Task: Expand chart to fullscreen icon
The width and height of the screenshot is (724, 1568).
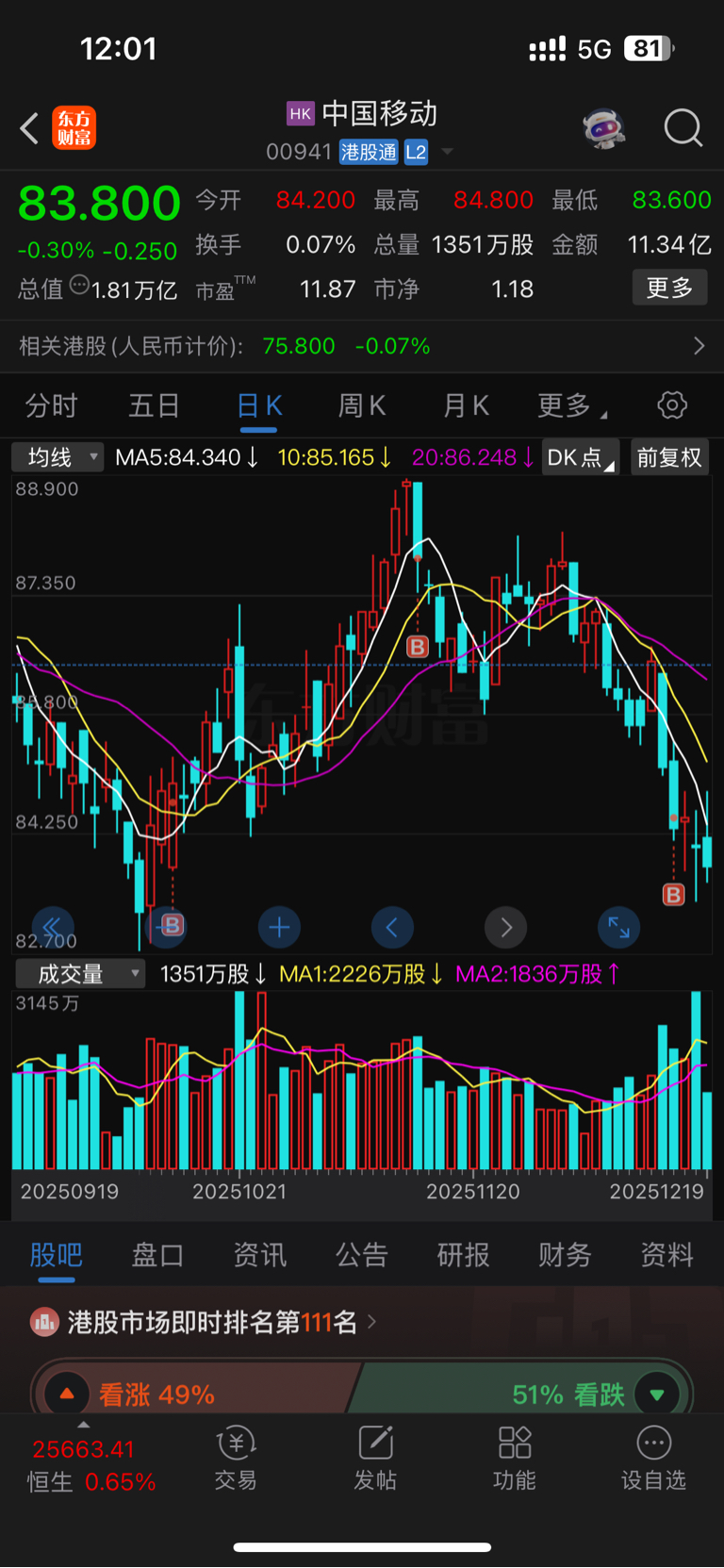Action: (619, 928)
